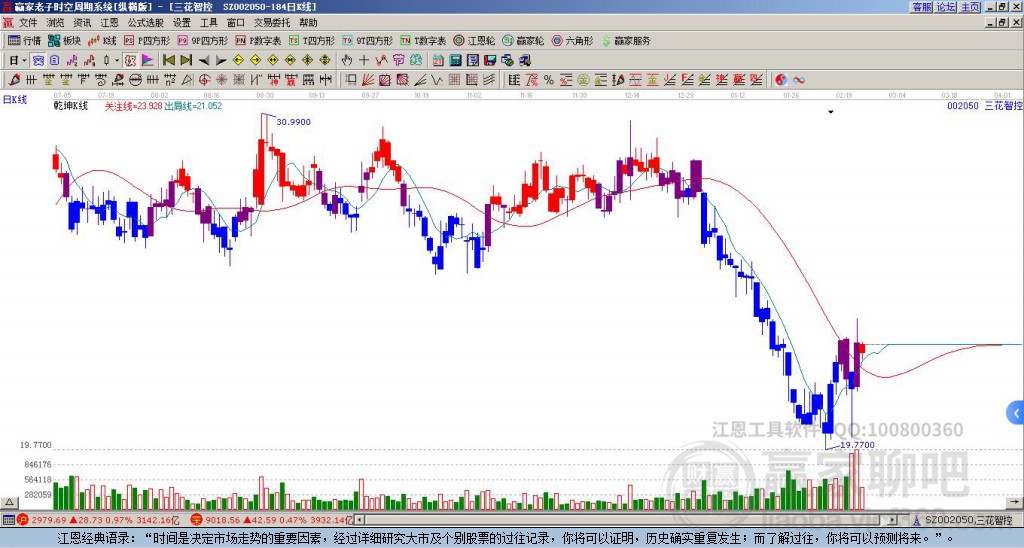Click the infinity wave icon
1024x548 pixels.
pyautogui.click(x=798, y=80)
